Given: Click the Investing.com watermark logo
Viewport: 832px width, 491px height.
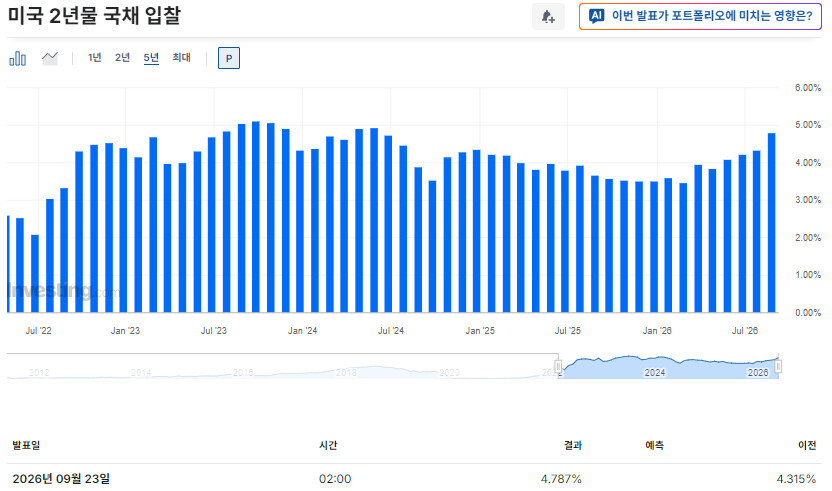Looking at the screenshot, I should [x=64, y=291].
